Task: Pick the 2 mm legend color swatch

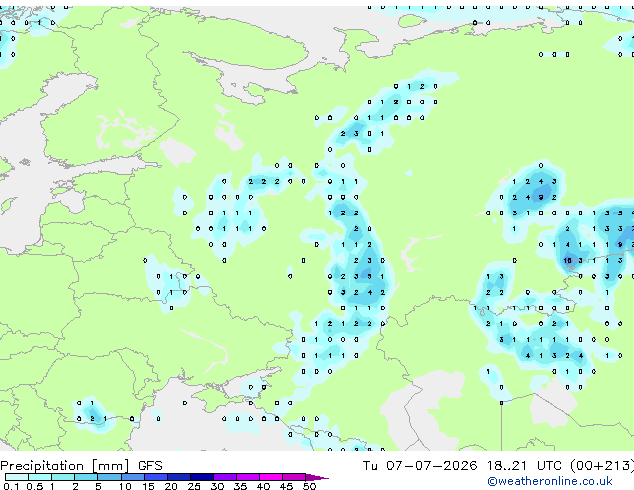Action: [x=86, y=477]
